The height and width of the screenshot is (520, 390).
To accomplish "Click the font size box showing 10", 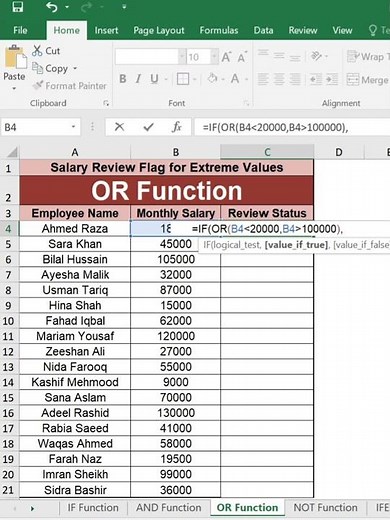I will point(198,57).
